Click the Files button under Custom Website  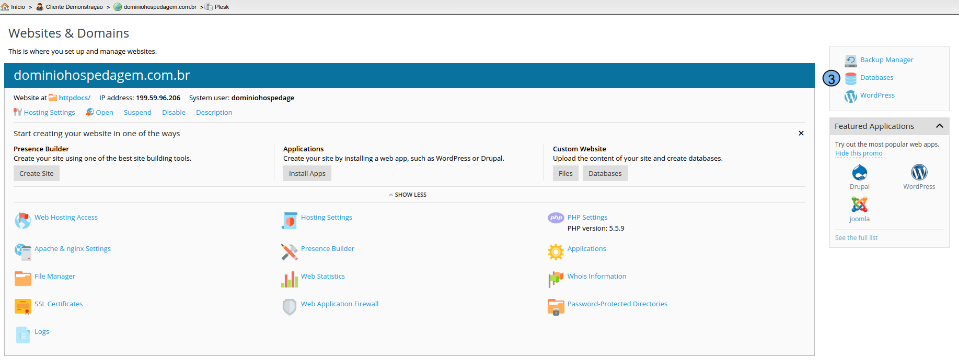tap(566, 173)
